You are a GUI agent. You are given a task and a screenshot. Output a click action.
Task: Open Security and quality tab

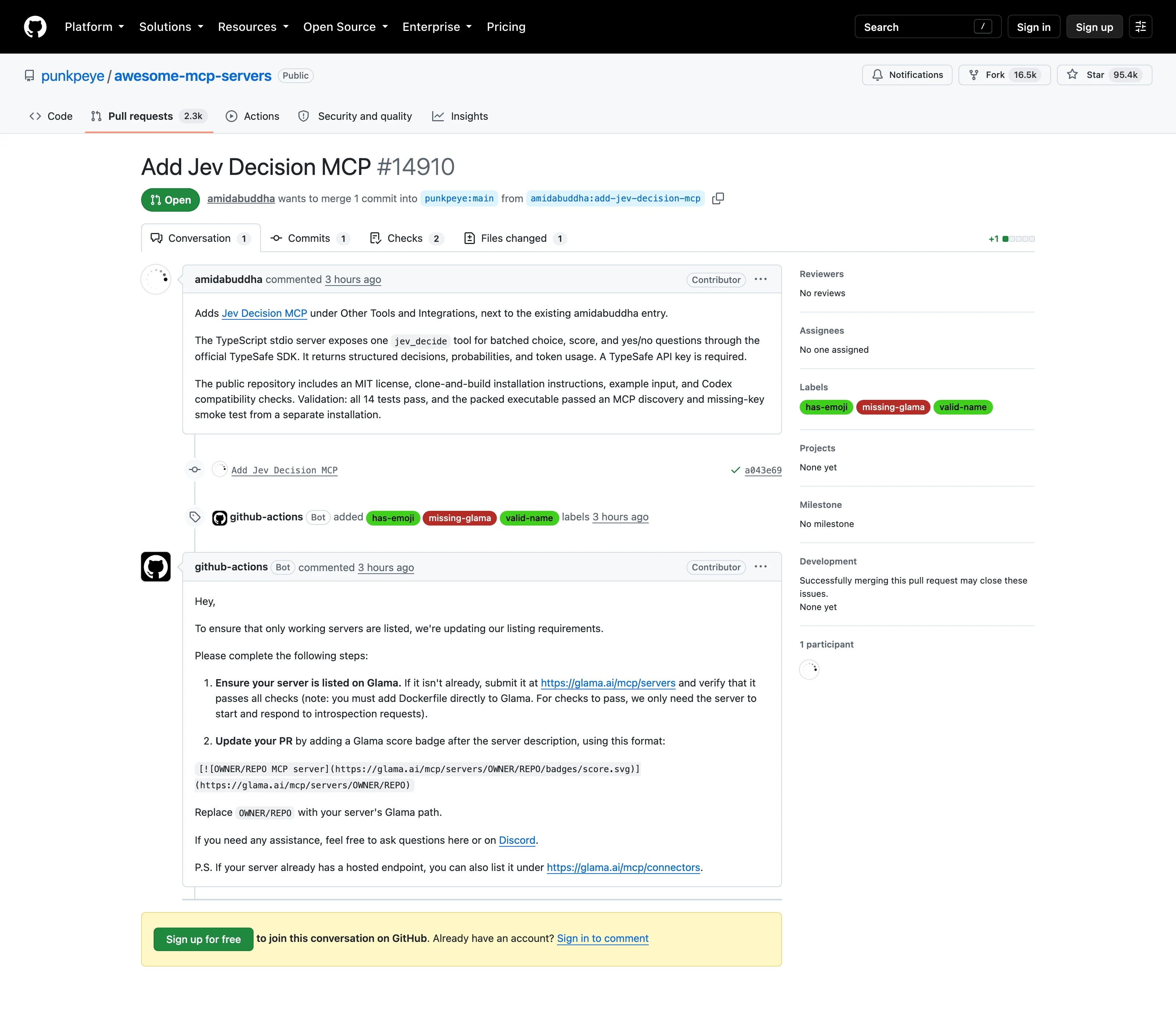point(355,116)
